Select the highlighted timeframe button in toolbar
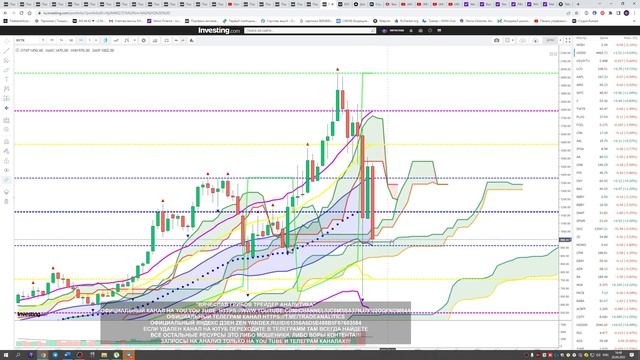 (x=81, y=40)
